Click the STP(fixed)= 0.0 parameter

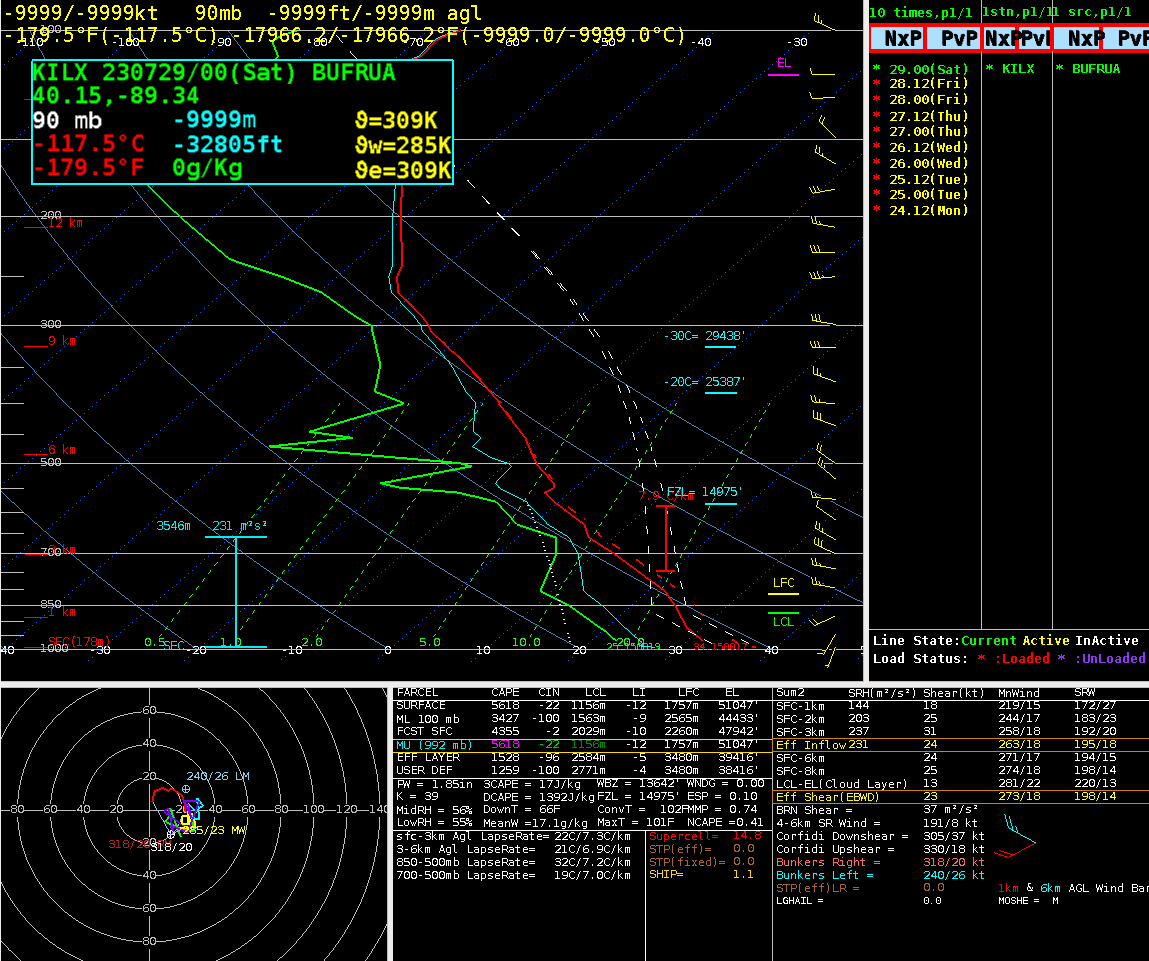[x=701, y=862]
